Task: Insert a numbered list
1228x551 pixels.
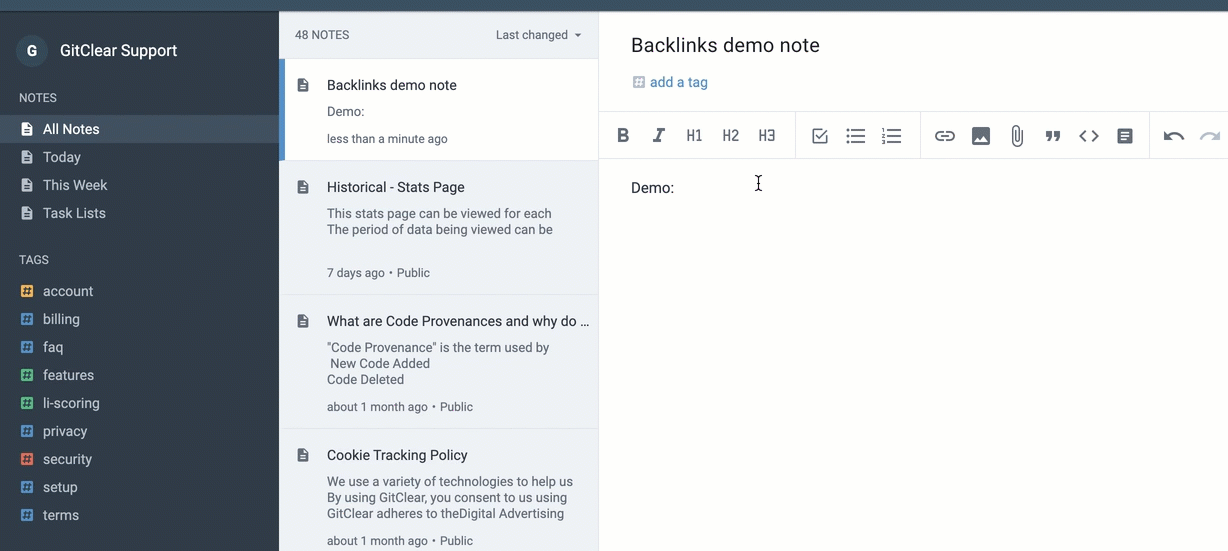Action: tap(892, 136)
